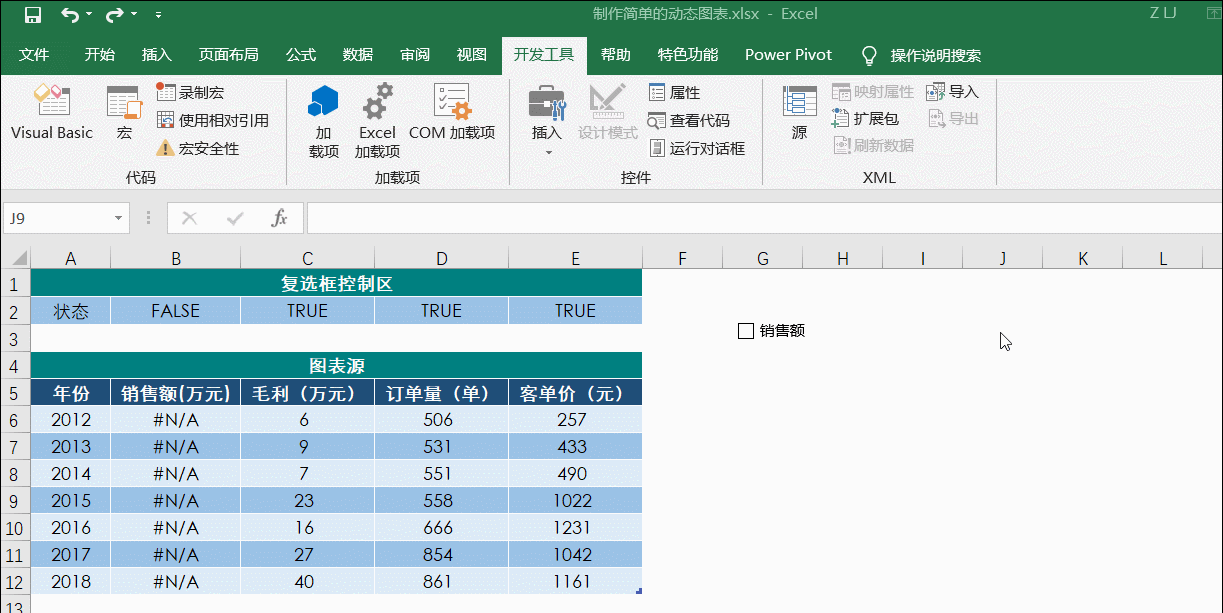This screenshot has height=613, width=1223.
Task: Switch to the 开始 (Home) tab
Action: (x=100, y=55)
